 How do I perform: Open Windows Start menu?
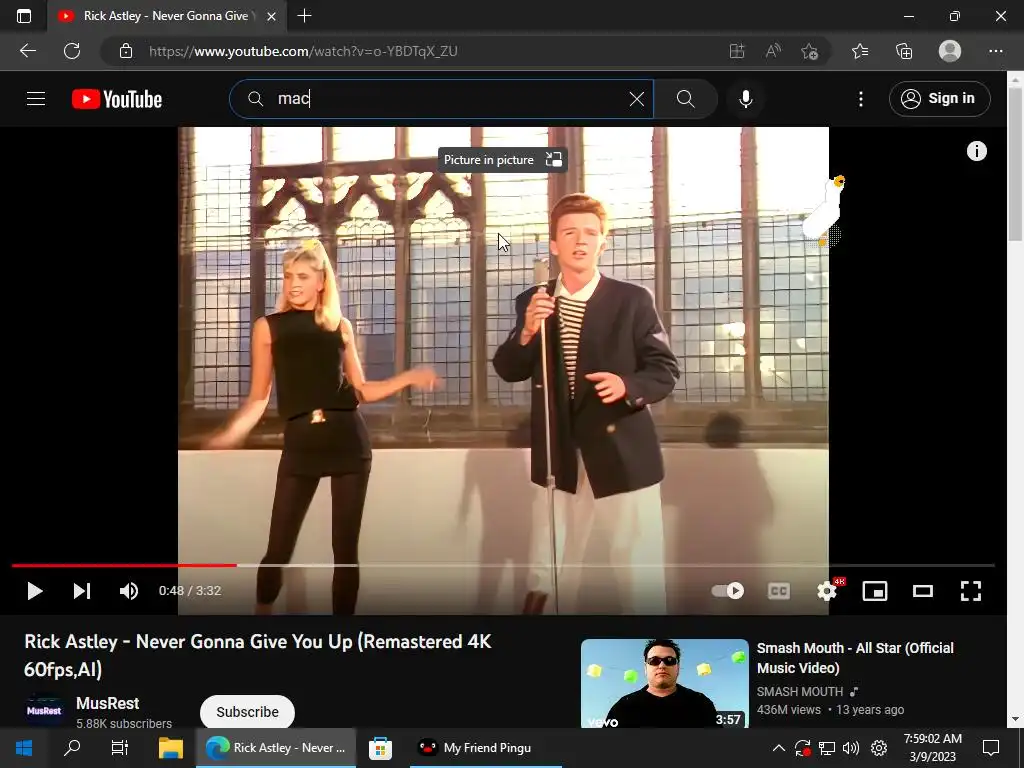24,748
